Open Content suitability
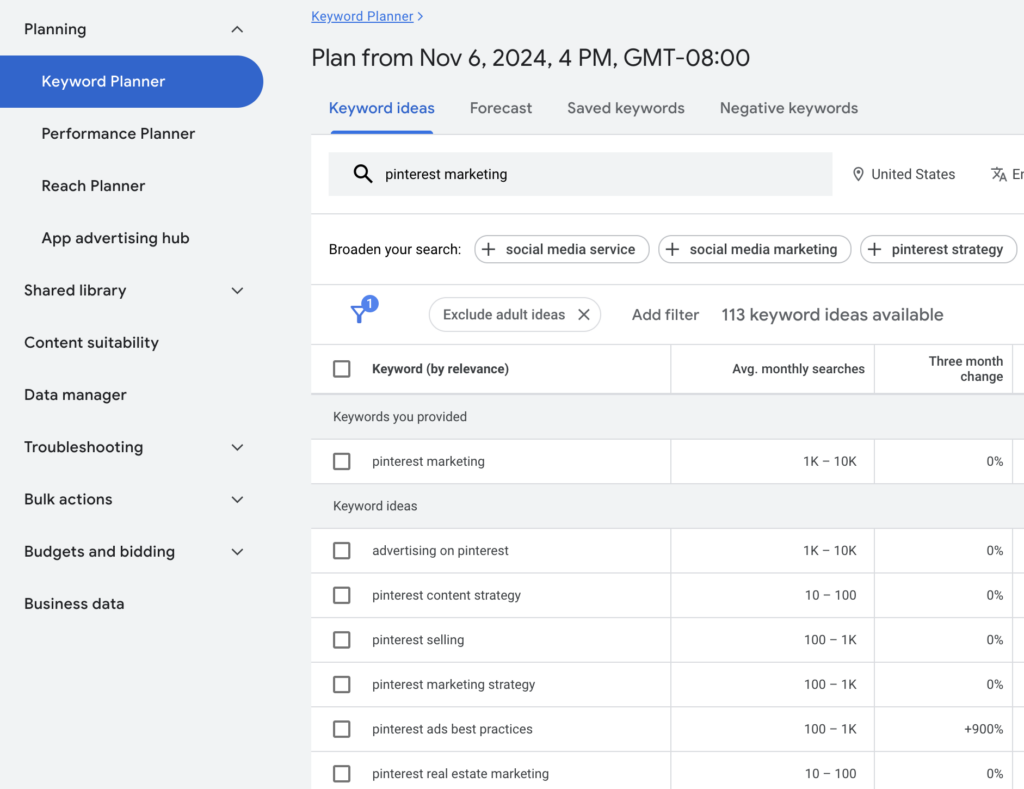Image resolution: width=1024 pixels, height=789 pixels. [91, 343]
